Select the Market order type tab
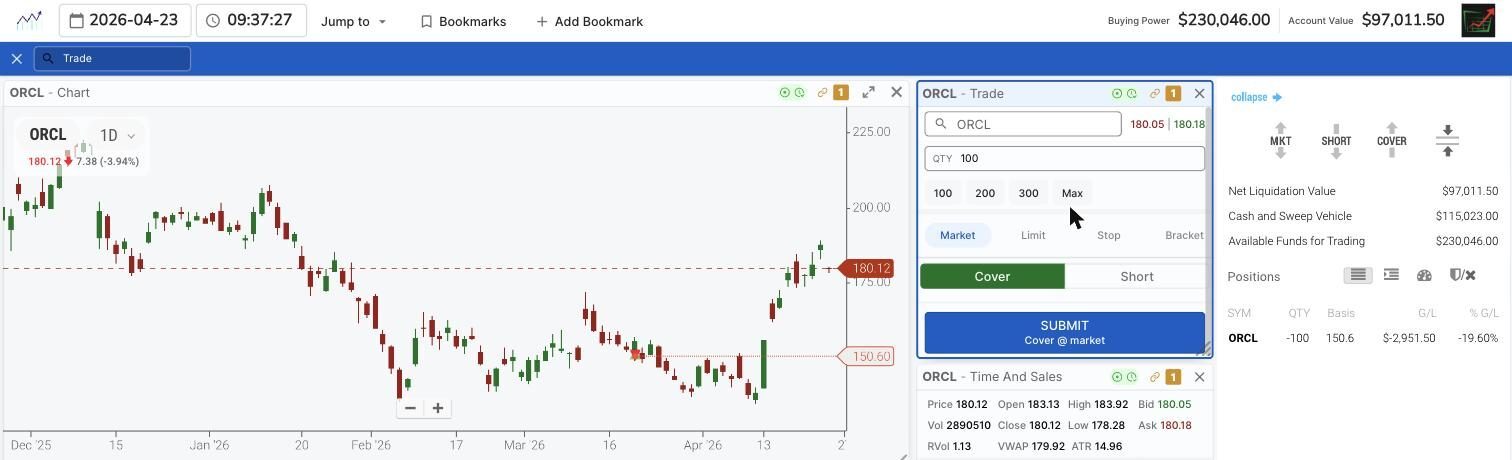1512x460 pixels. 957,235
